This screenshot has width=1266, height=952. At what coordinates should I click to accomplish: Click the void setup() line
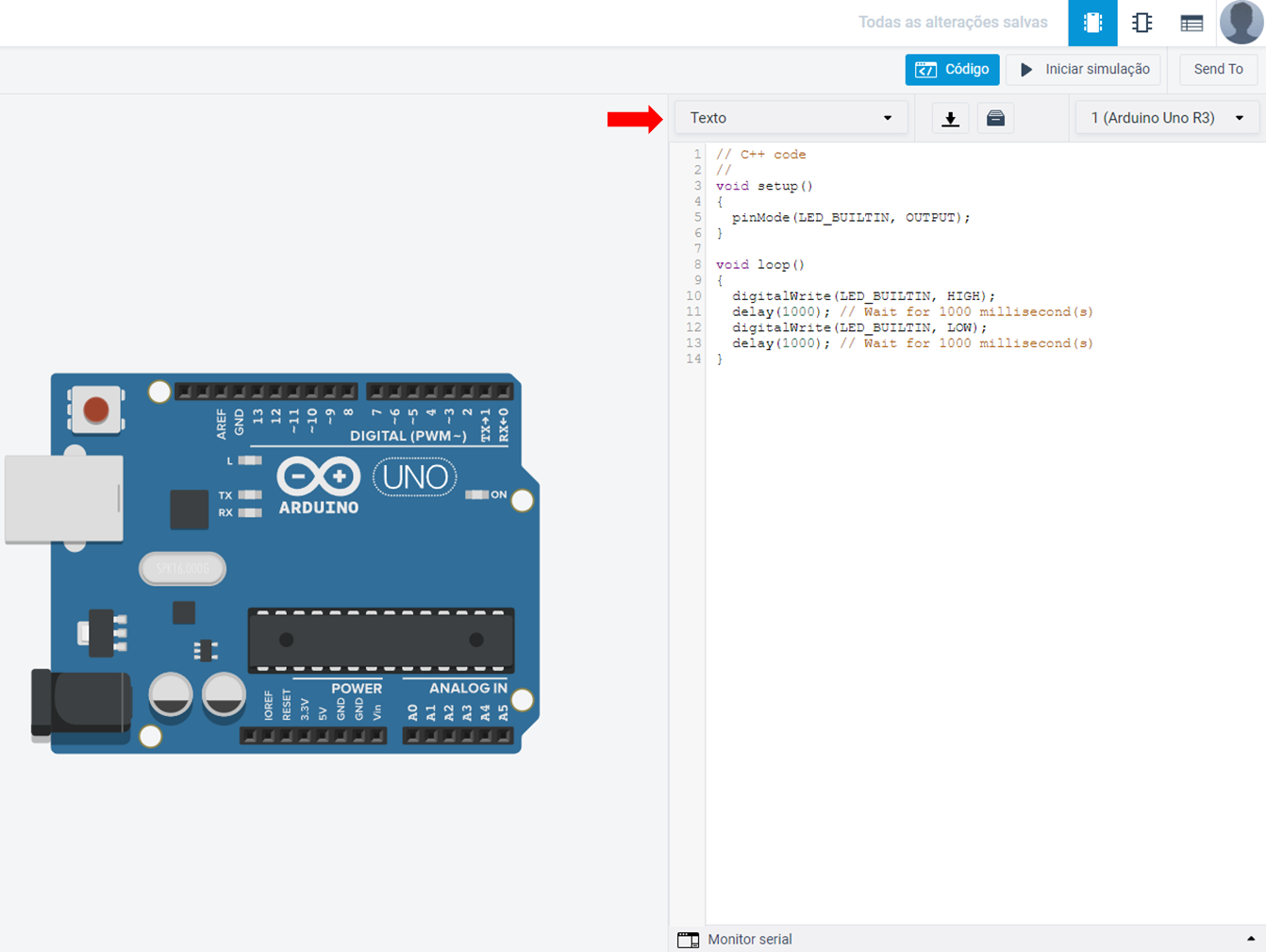coord(764,186)
